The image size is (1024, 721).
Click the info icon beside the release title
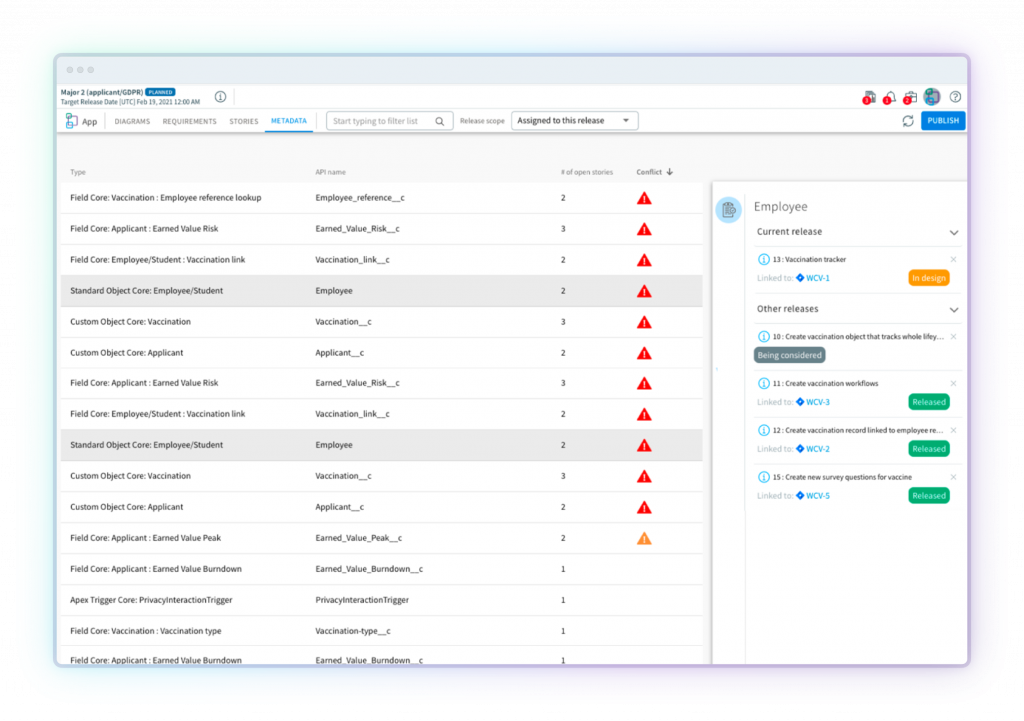click(220, 97)
